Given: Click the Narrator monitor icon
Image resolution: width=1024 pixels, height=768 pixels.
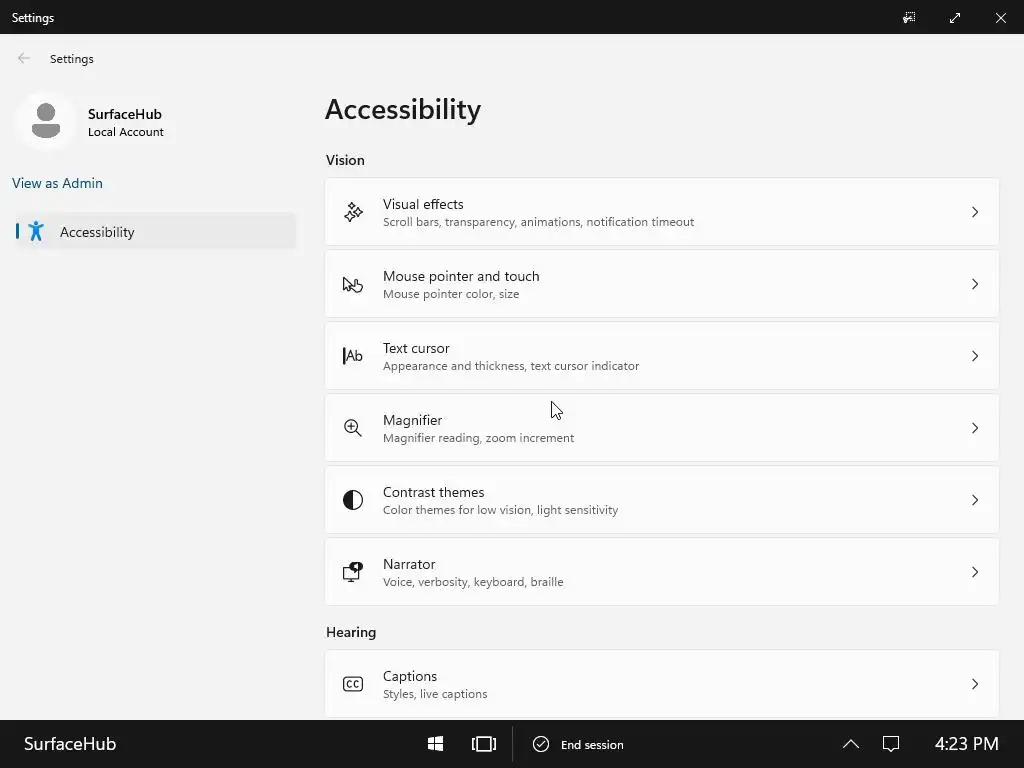Looking at the screenshot, I should (353, 572).
